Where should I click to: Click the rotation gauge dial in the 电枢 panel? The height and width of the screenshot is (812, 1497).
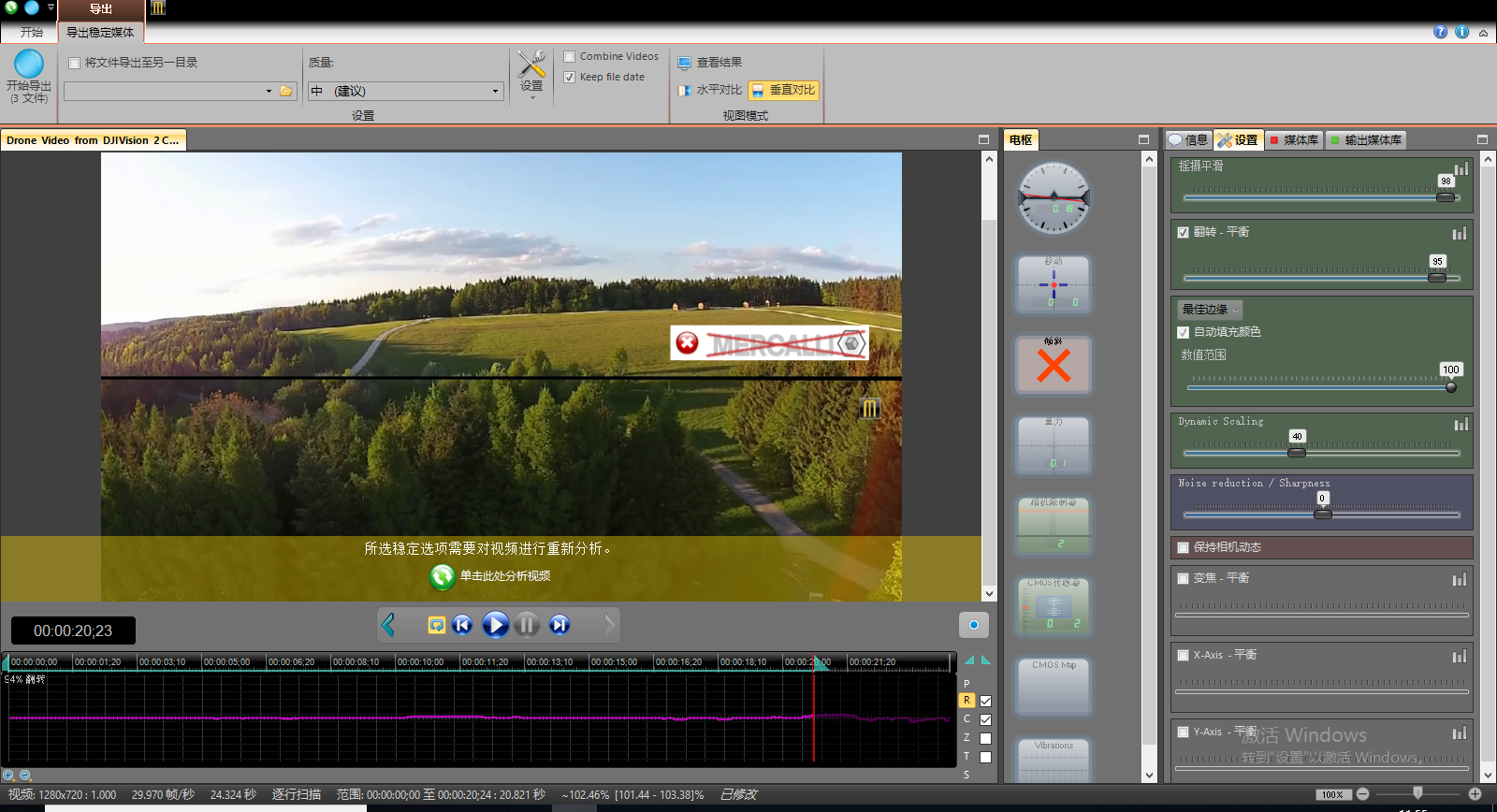(x=1054, y=198)
